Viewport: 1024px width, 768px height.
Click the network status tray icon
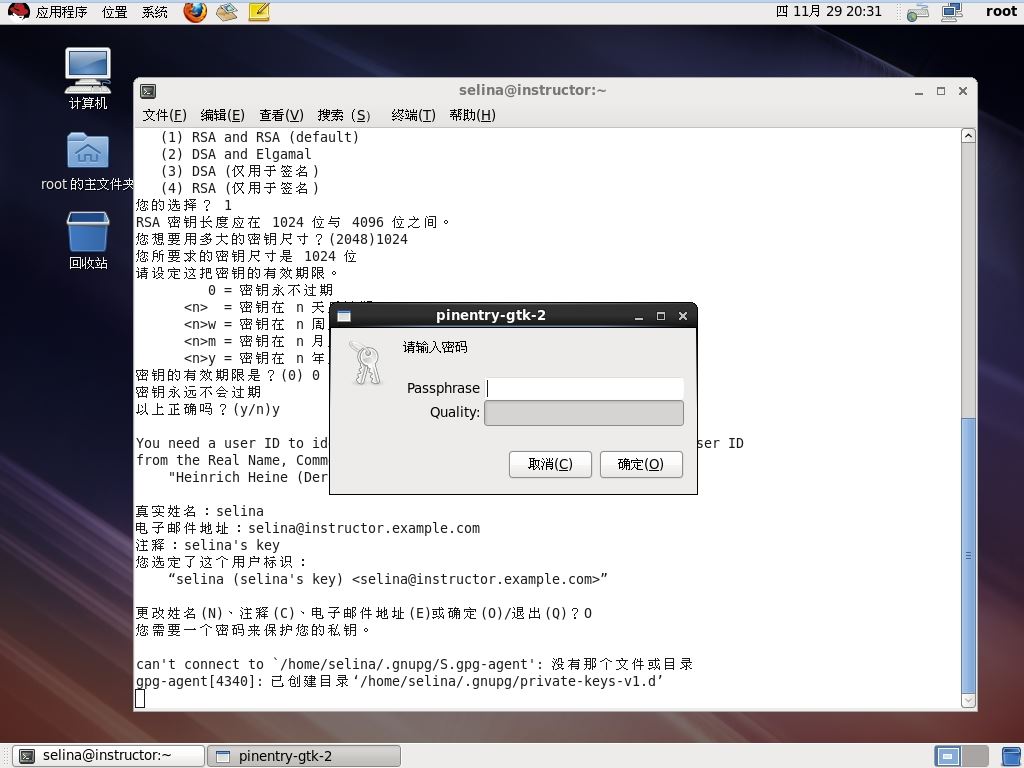pyautogui.click(x=918, y=12)
